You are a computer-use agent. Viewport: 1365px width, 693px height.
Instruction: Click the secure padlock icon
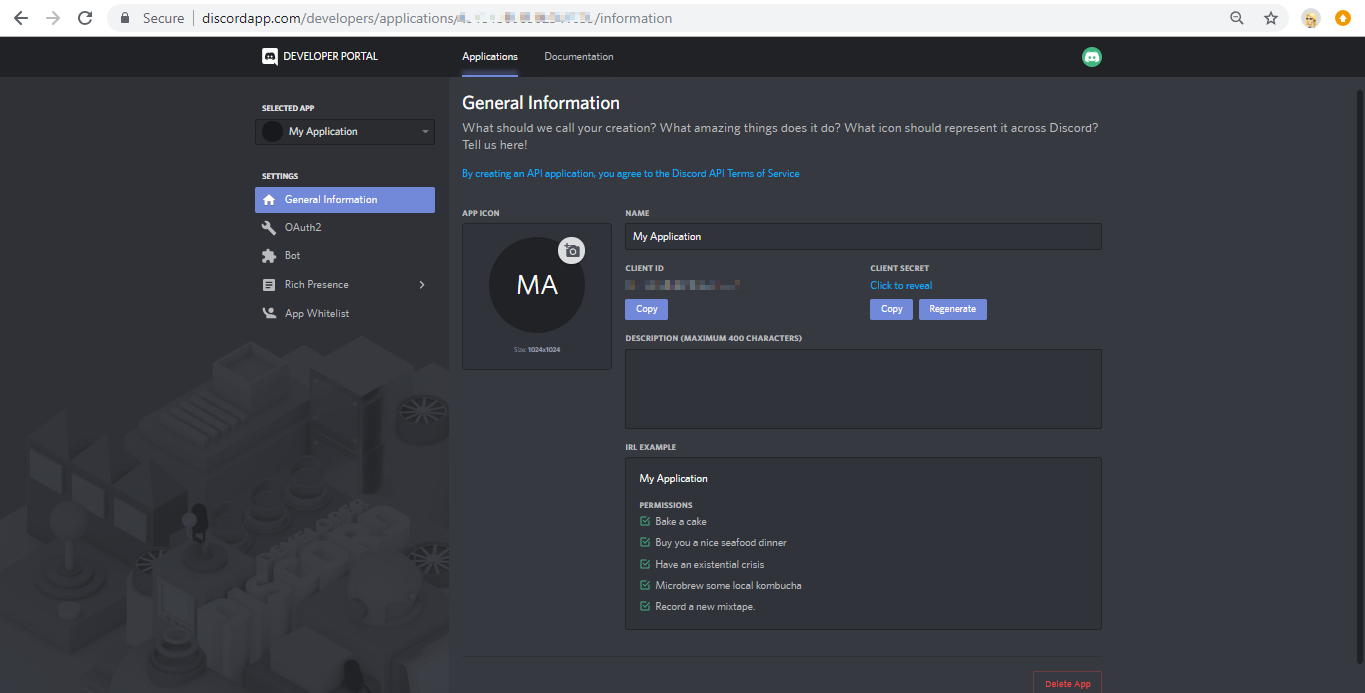click(125, 18)
